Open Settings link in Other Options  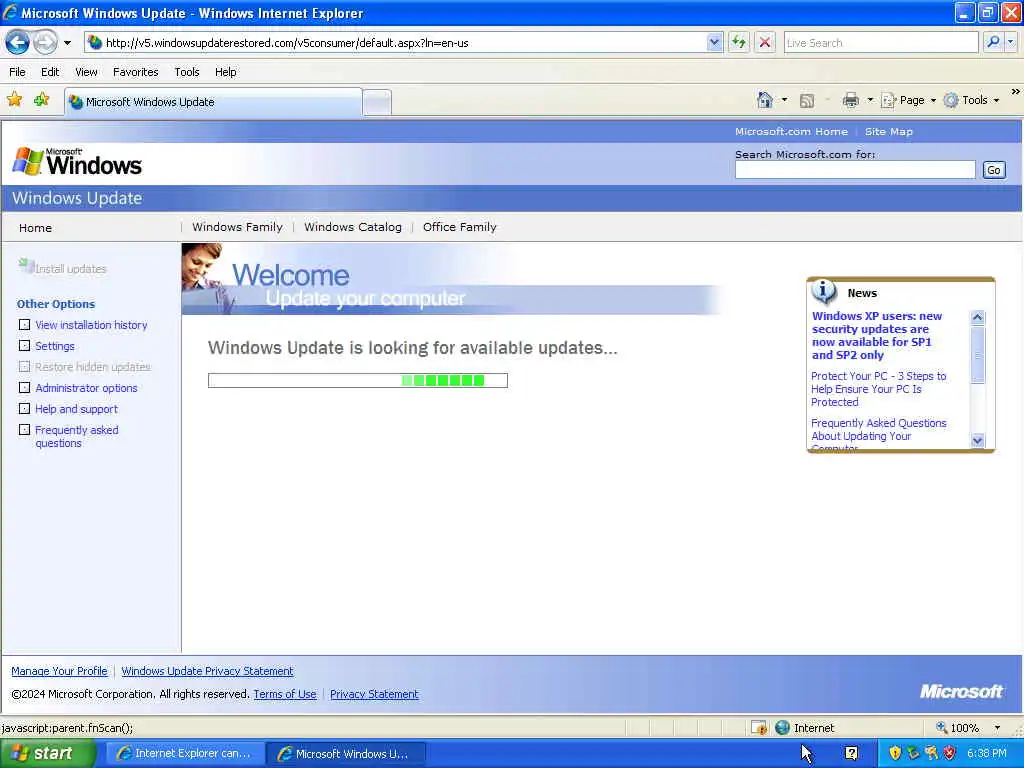click(55, 346)
